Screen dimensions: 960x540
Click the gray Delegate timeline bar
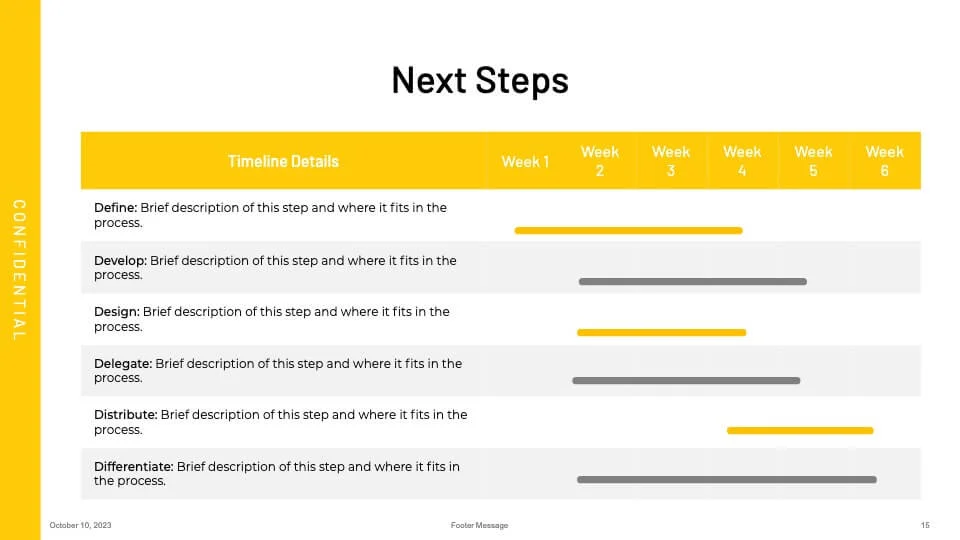pyautogui.click(x=686, y=380)
